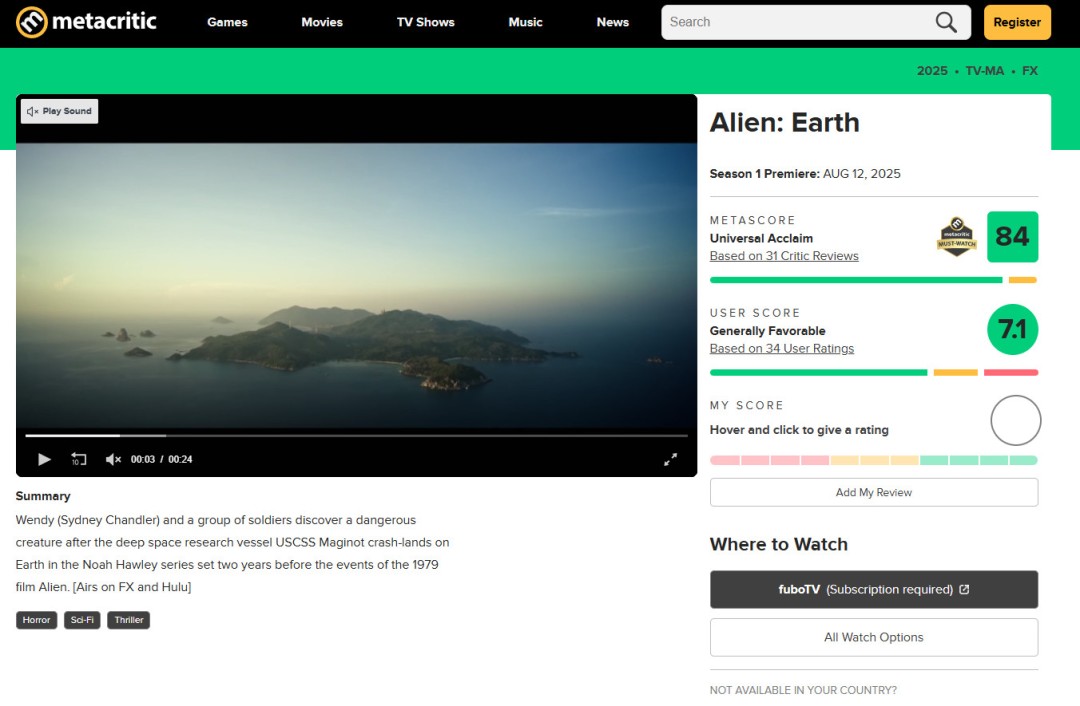Click the green 84 Metascore box
The width and height of the screenshot is (1080, 706).
click(1012, 237)
